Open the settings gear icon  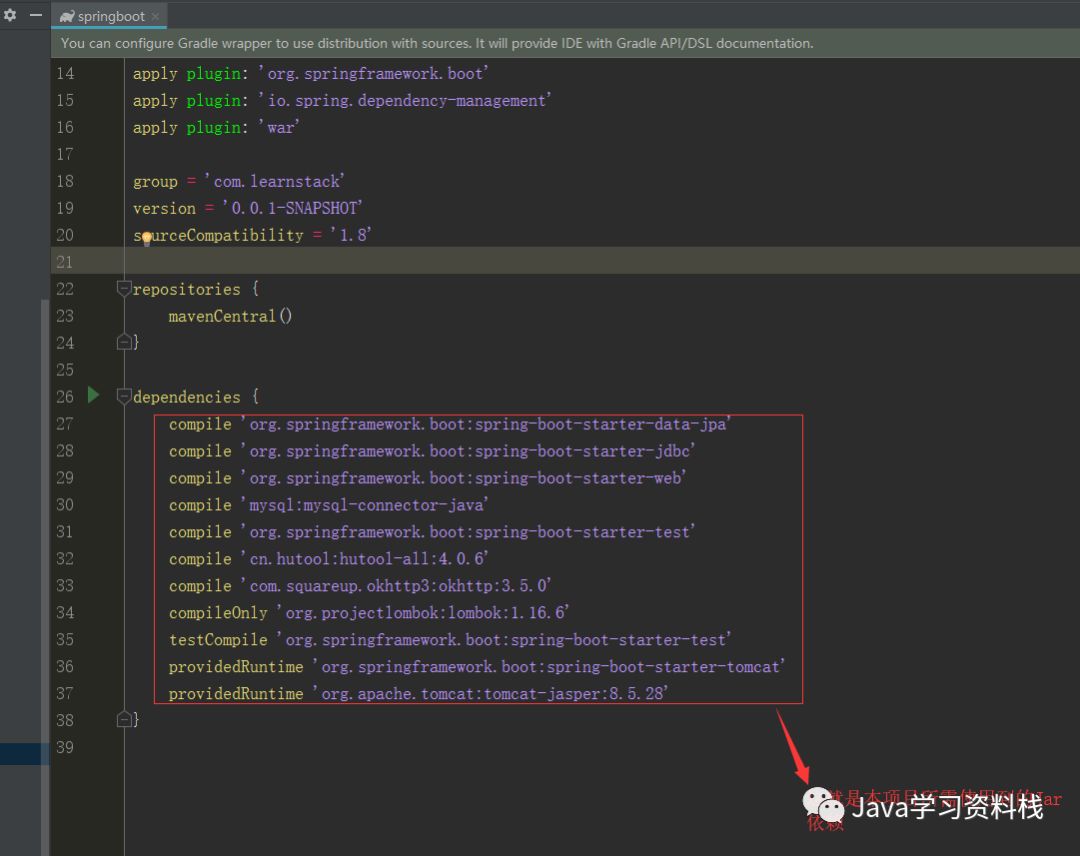point(10,14)
